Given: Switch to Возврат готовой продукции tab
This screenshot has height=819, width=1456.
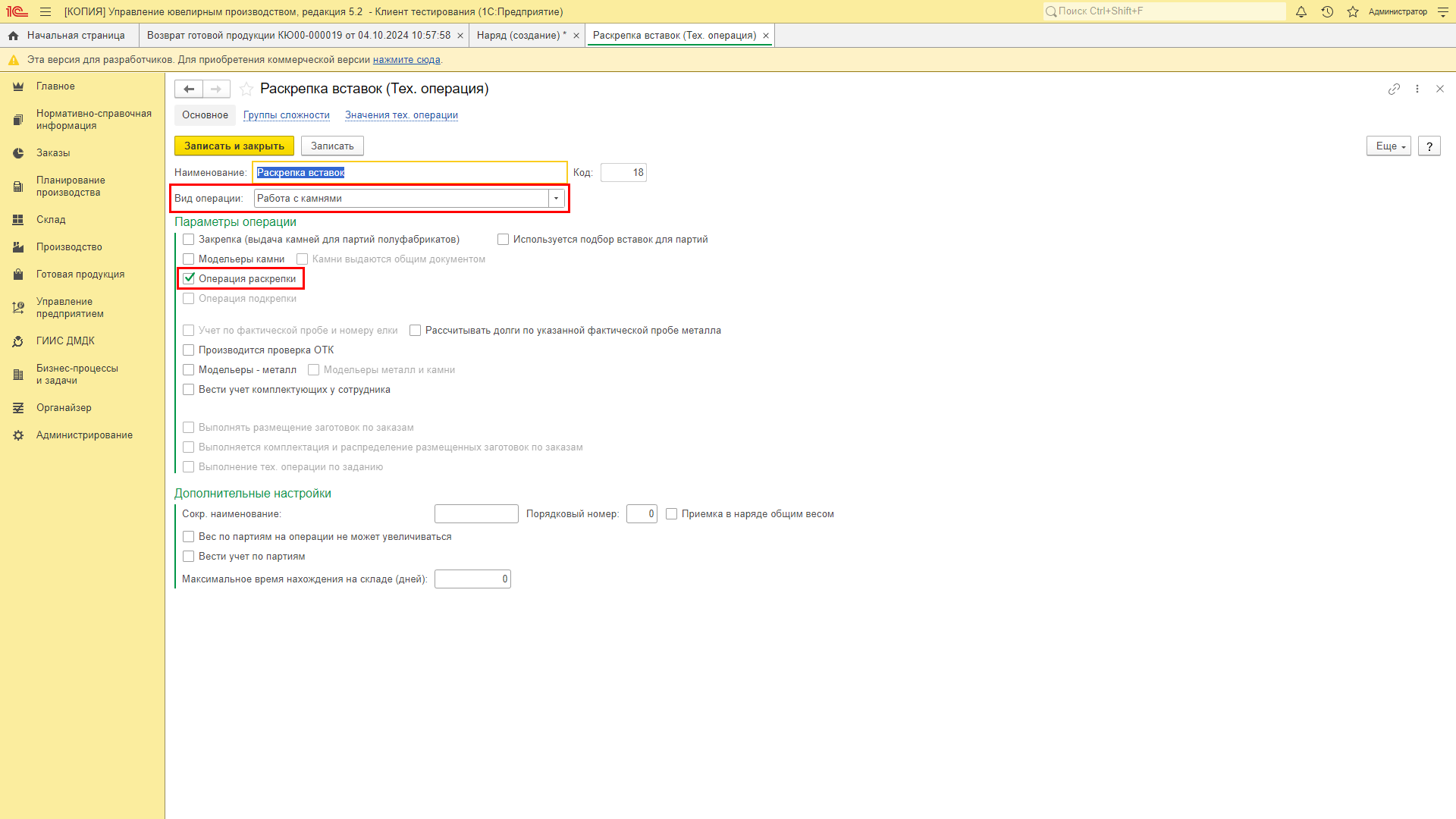Looking at the screenshot, I should coord(299,36).
